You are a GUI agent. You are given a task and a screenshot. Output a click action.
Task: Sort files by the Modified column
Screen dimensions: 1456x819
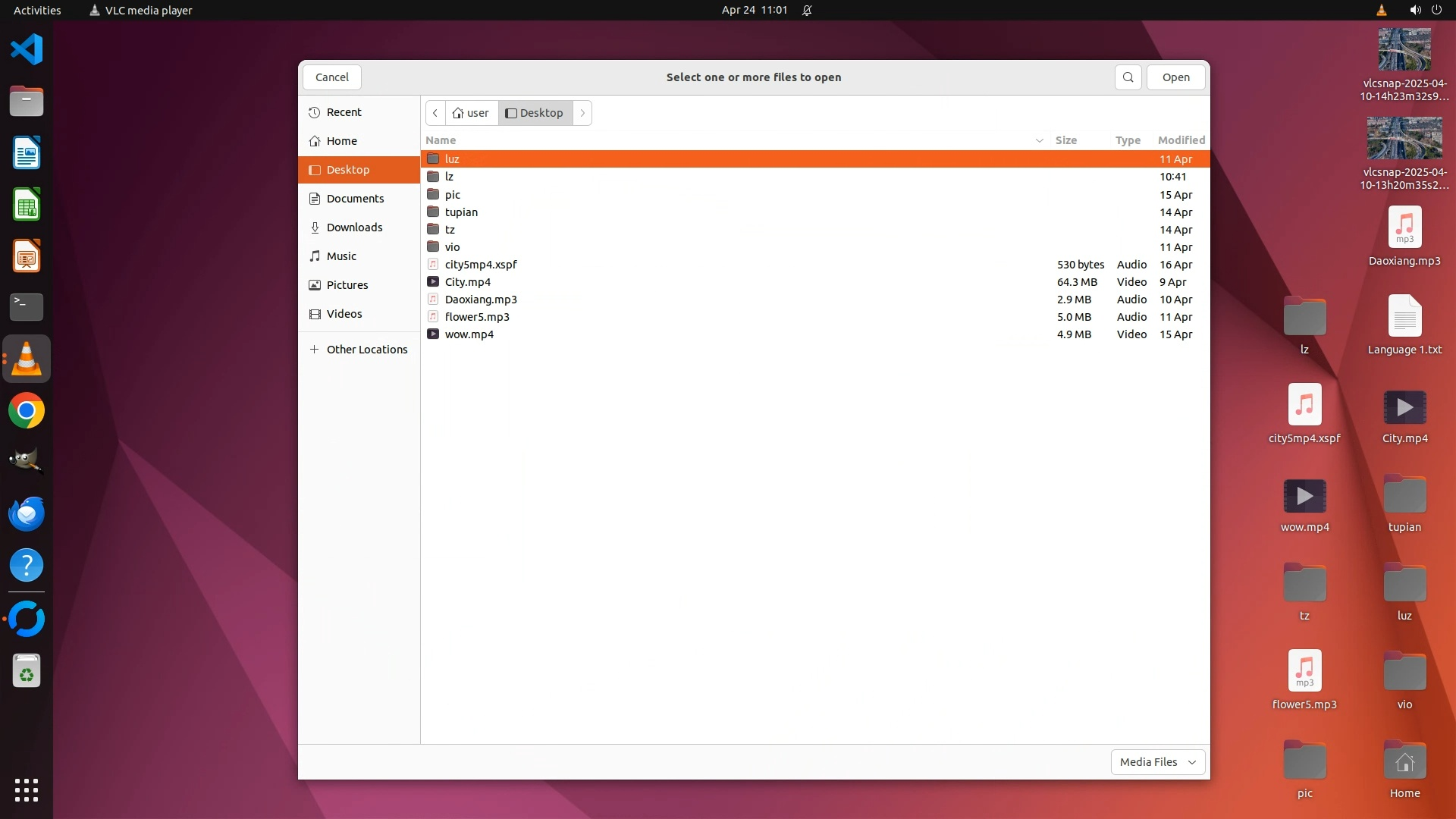[1181, 140]
